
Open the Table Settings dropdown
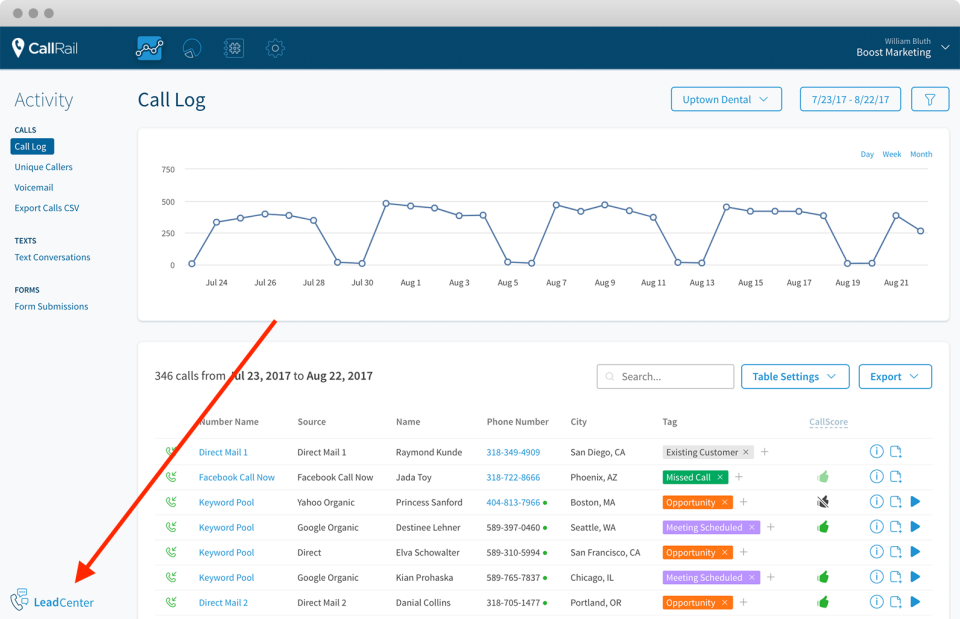[x=795, y=377]
